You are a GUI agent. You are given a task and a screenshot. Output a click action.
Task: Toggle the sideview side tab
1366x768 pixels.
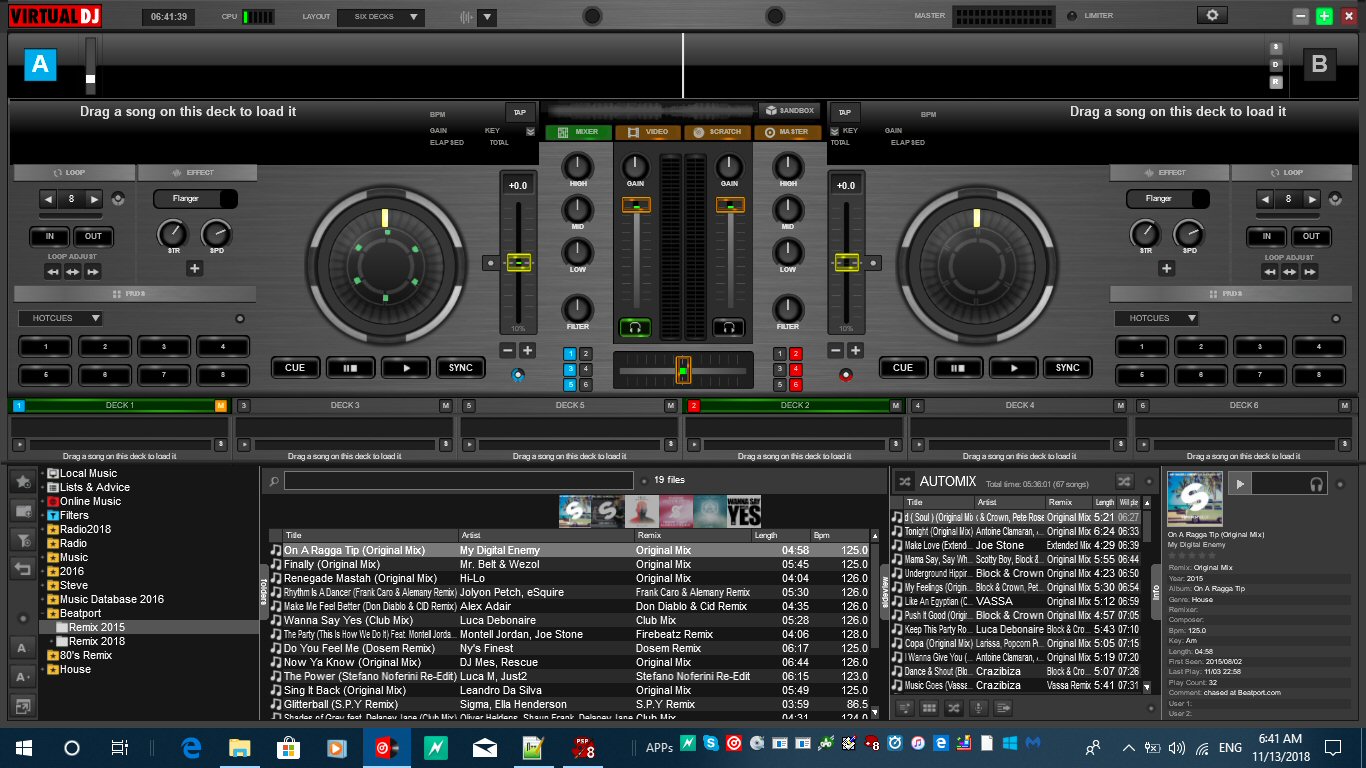coord(884,591)
